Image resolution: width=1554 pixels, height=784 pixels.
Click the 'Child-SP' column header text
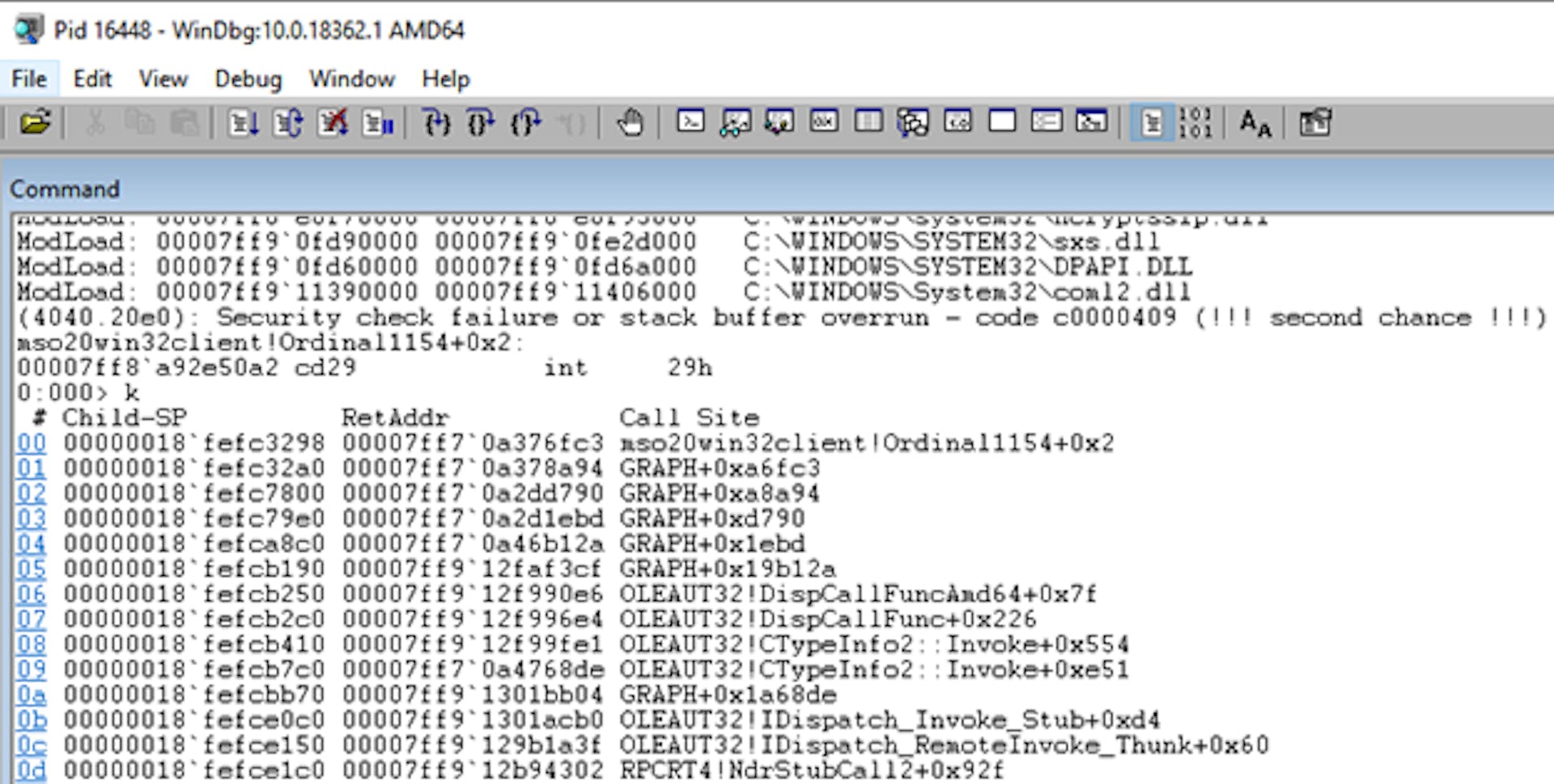click(x=125, y=417)
